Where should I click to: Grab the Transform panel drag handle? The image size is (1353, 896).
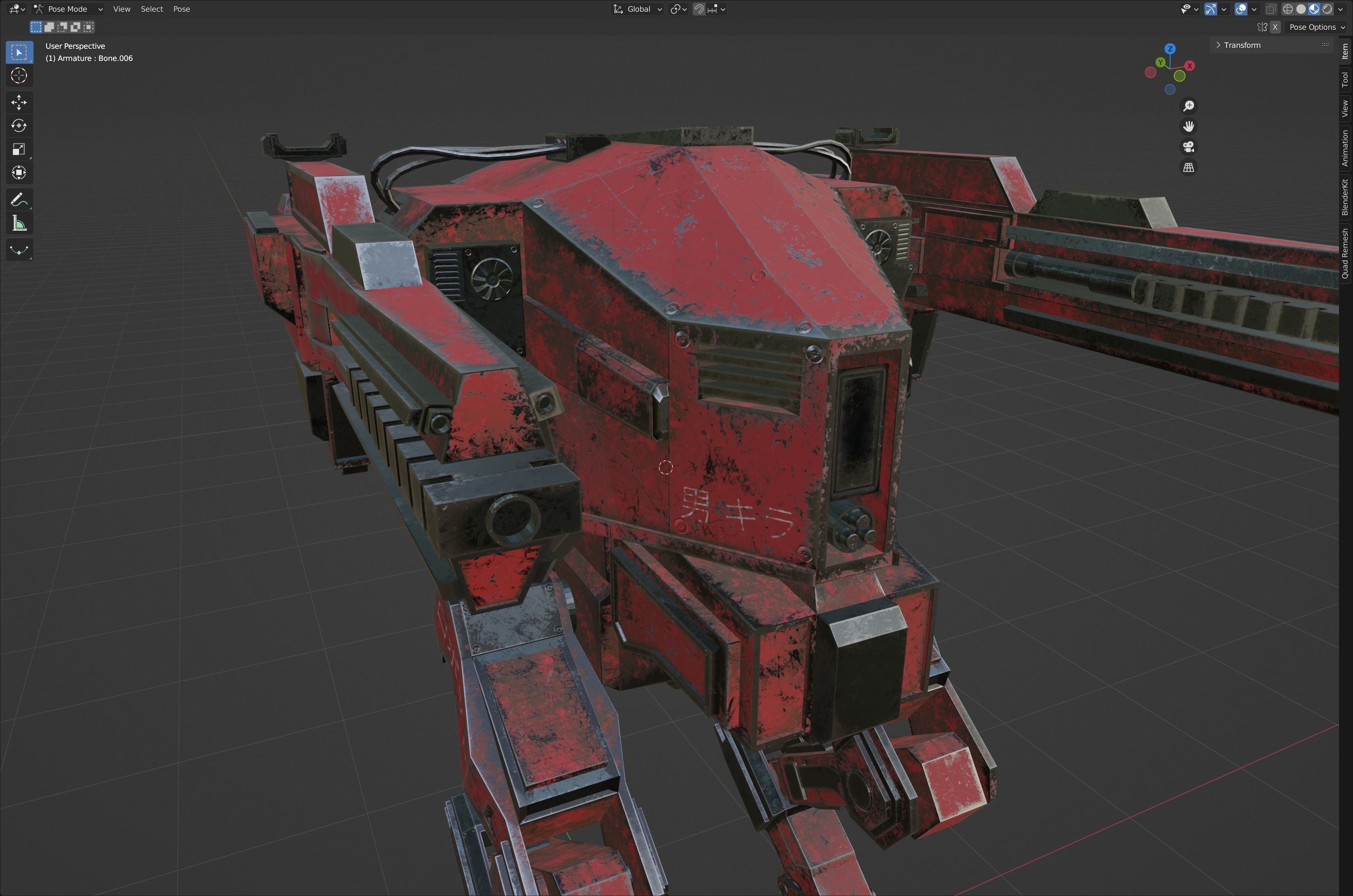(1325, 45)
